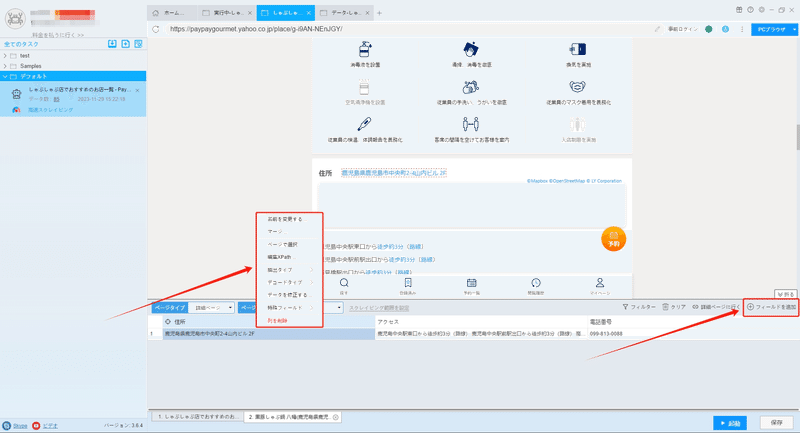Open the vertical three-dot menu in address bar

pos(742,29)
